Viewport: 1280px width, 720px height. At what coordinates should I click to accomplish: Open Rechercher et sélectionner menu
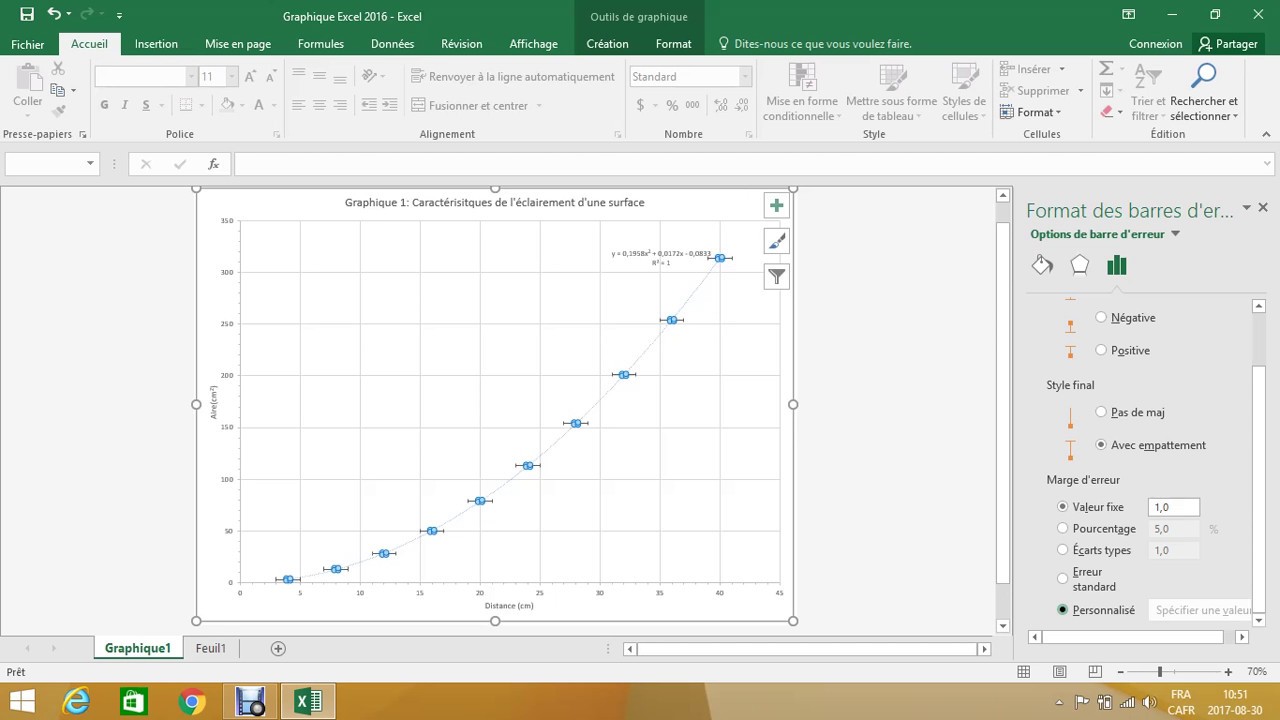pyautogui.click(x=1204, y=92)
